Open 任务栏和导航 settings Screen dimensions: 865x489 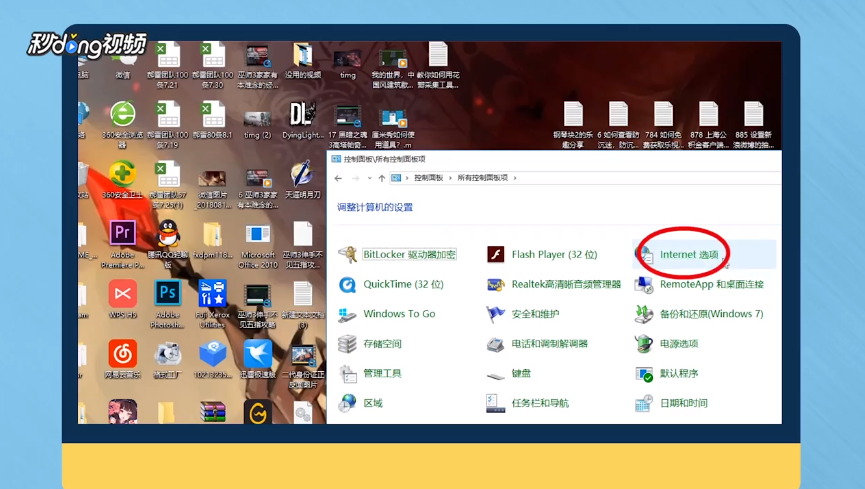[x=540, y=403]
